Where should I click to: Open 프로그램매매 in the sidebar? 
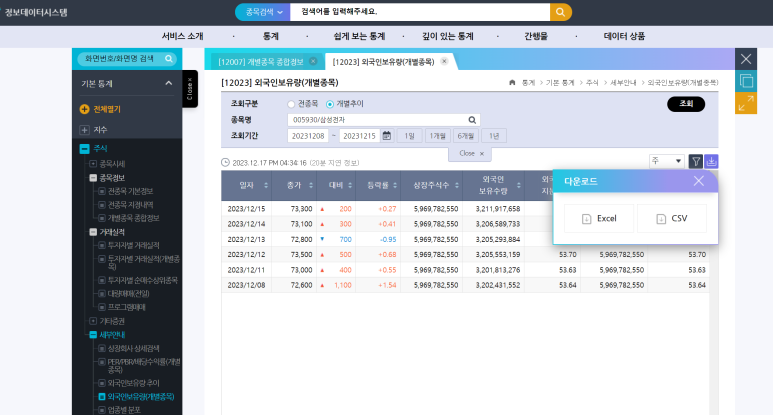click(x=127, y=307)
